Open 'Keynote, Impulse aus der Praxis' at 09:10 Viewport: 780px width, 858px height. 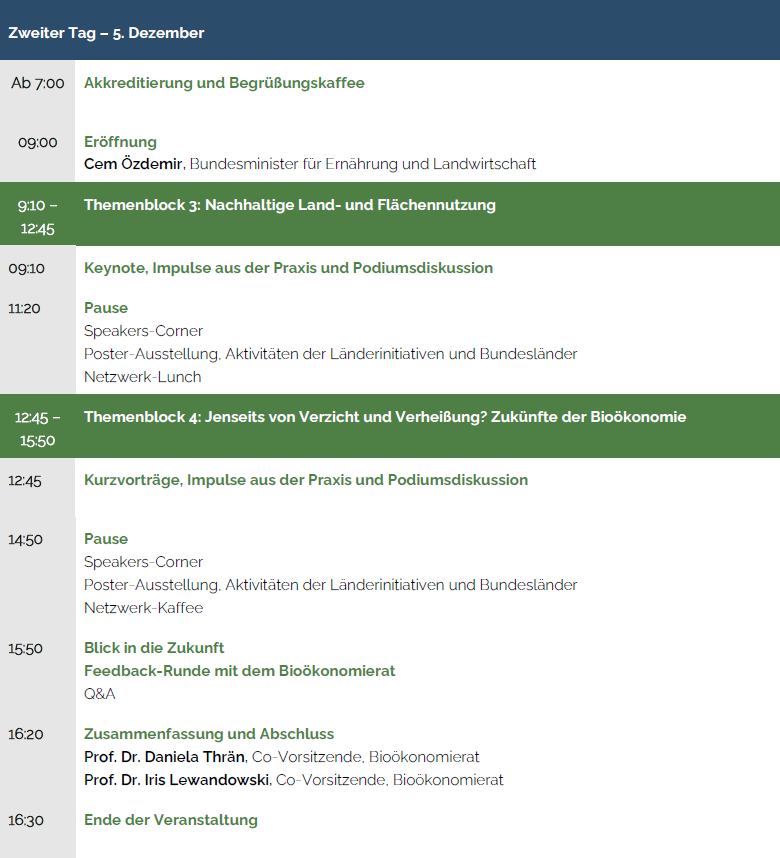point(288,268)
